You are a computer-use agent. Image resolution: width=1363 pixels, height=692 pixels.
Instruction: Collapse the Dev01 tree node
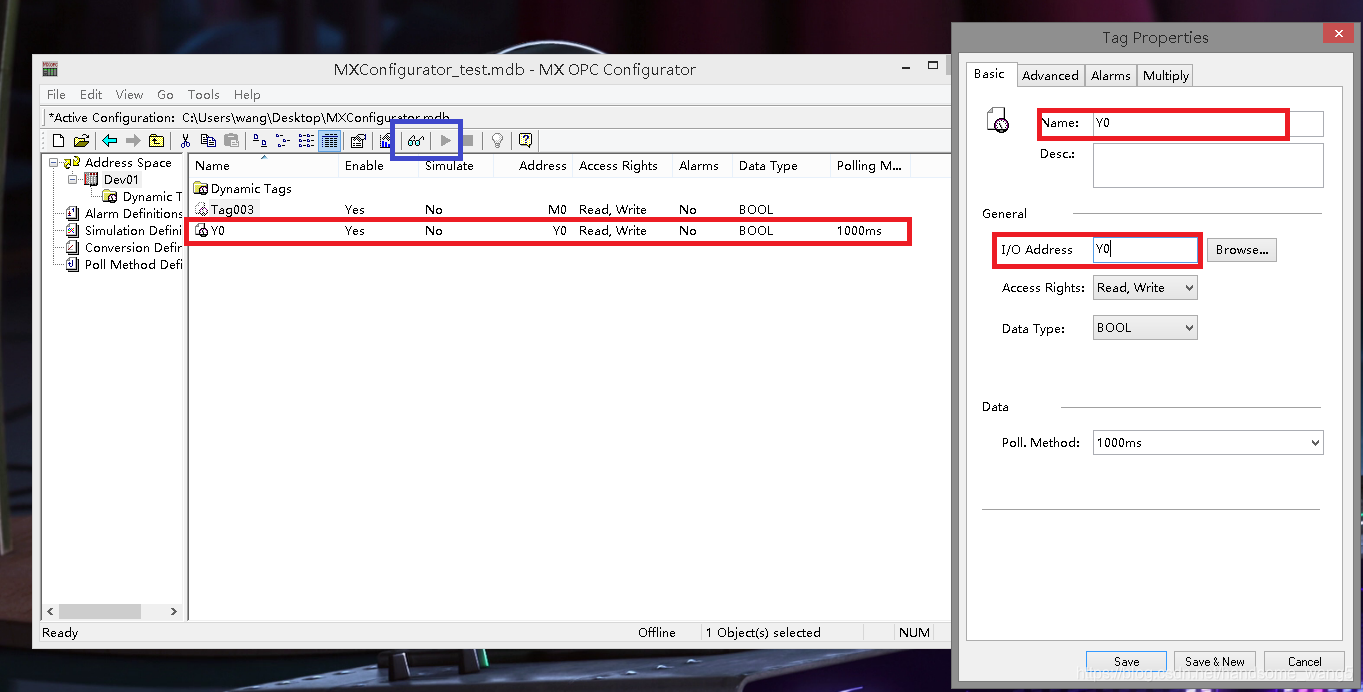(x=73, y=180)
